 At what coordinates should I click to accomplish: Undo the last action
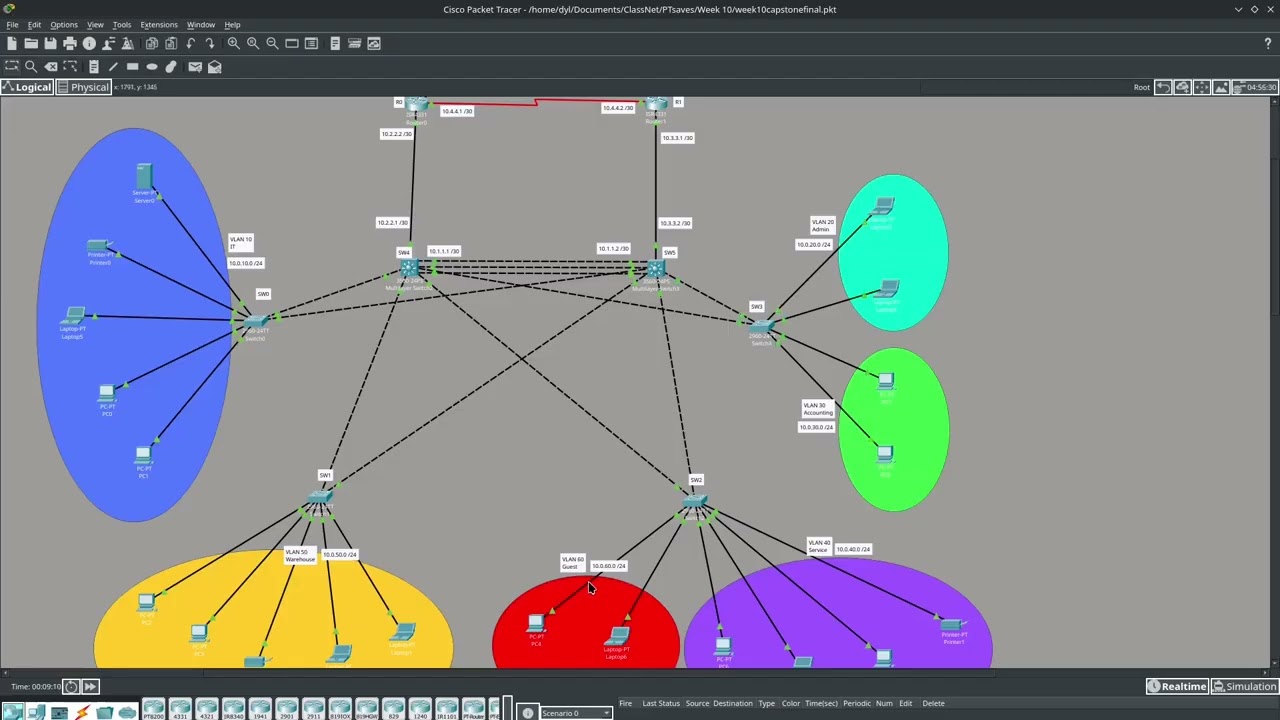[190, 43]
